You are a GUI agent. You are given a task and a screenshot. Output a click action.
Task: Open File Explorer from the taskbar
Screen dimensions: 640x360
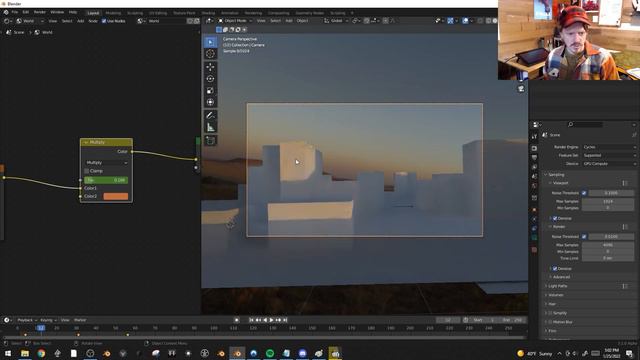[25, 353]
